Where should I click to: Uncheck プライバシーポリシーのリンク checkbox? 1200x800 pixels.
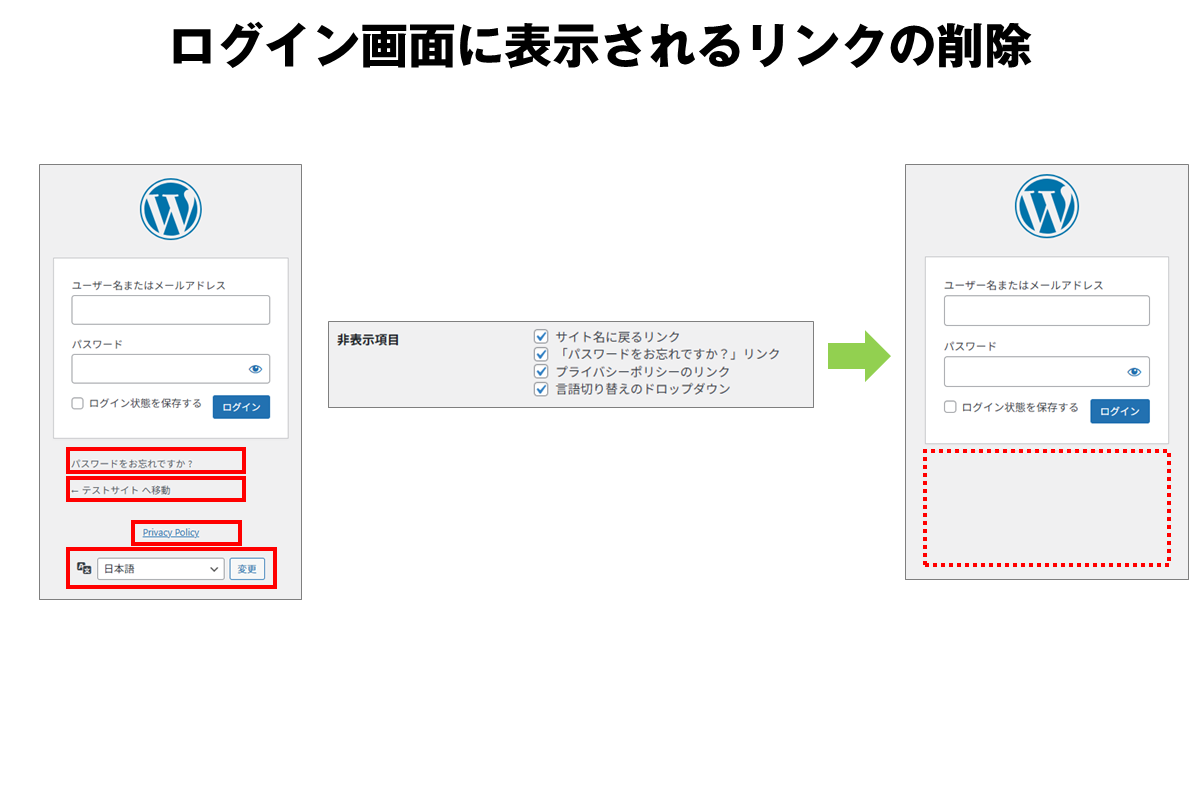point(542,371)
